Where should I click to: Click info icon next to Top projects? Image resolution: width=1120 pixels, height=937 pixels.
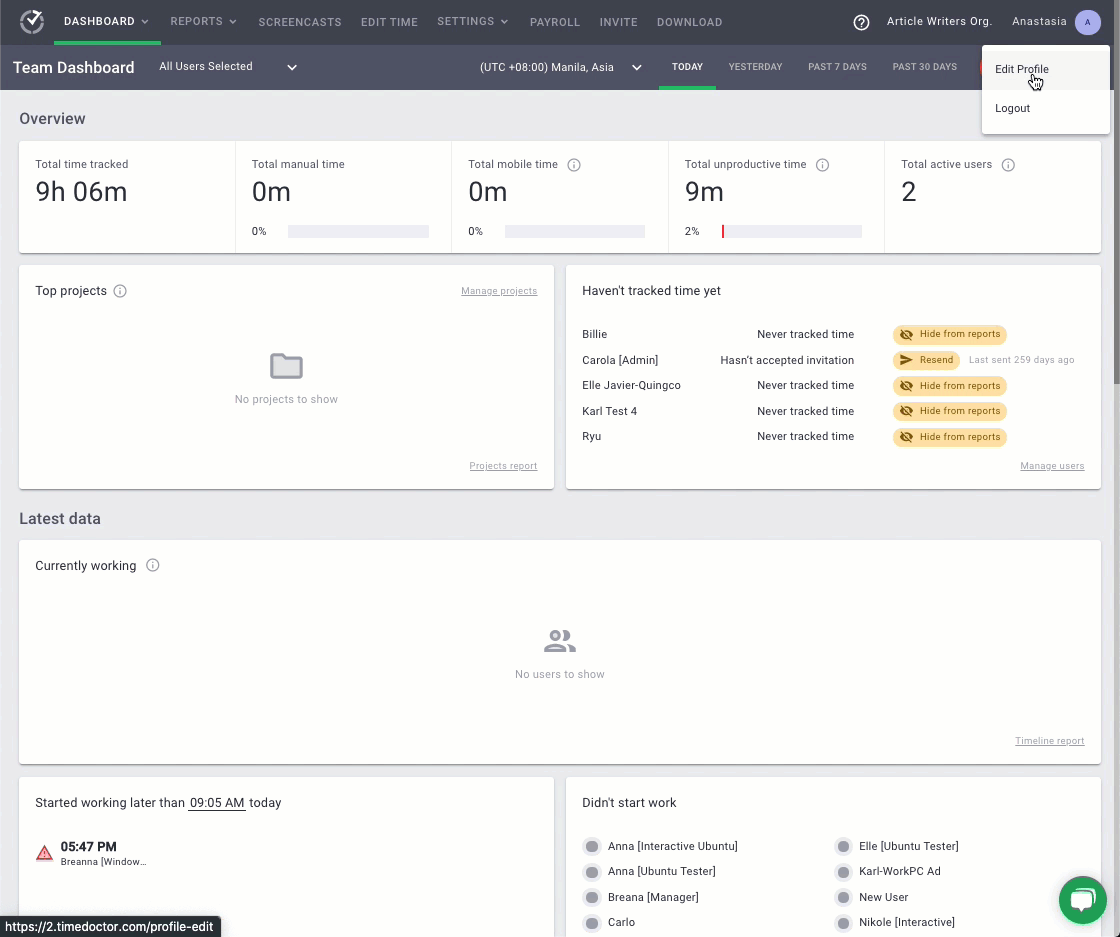coord(120,291)
